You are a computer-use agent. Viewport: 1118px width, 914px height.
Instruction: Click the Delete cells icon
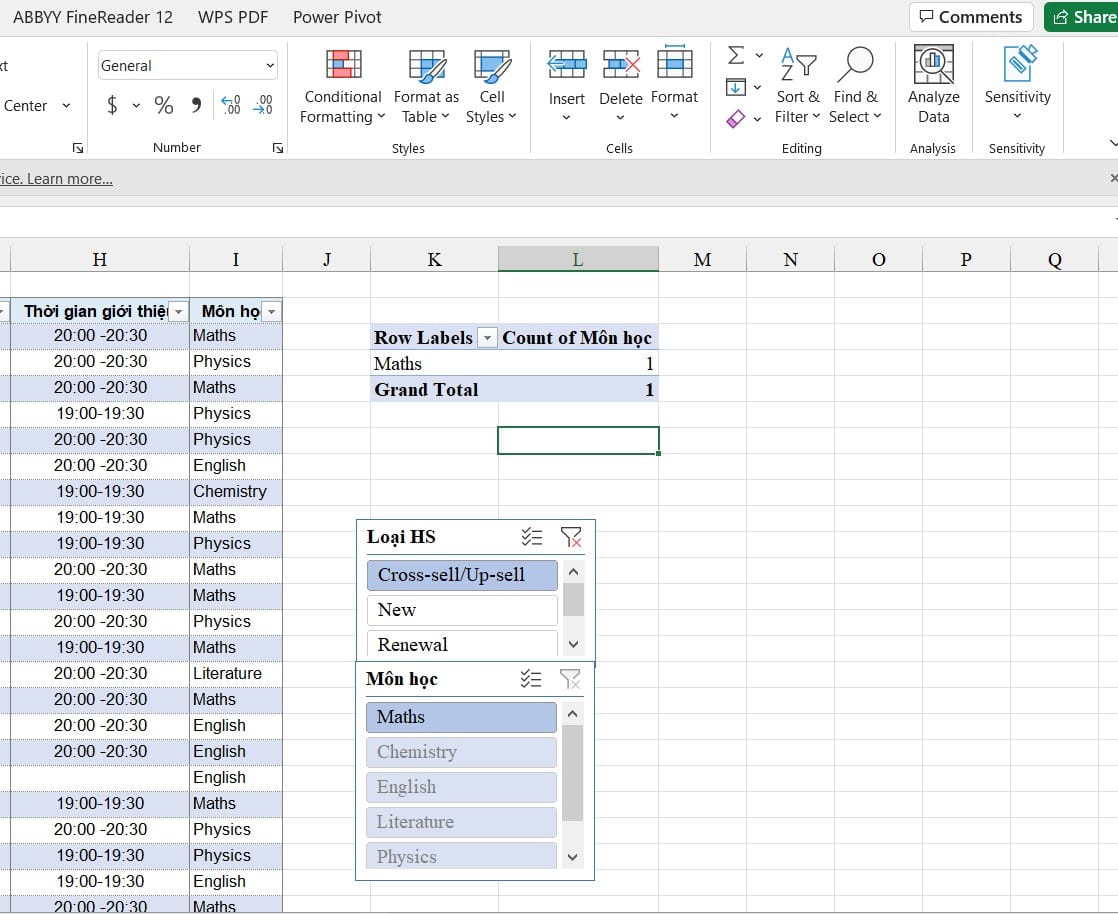click(621, 65)
